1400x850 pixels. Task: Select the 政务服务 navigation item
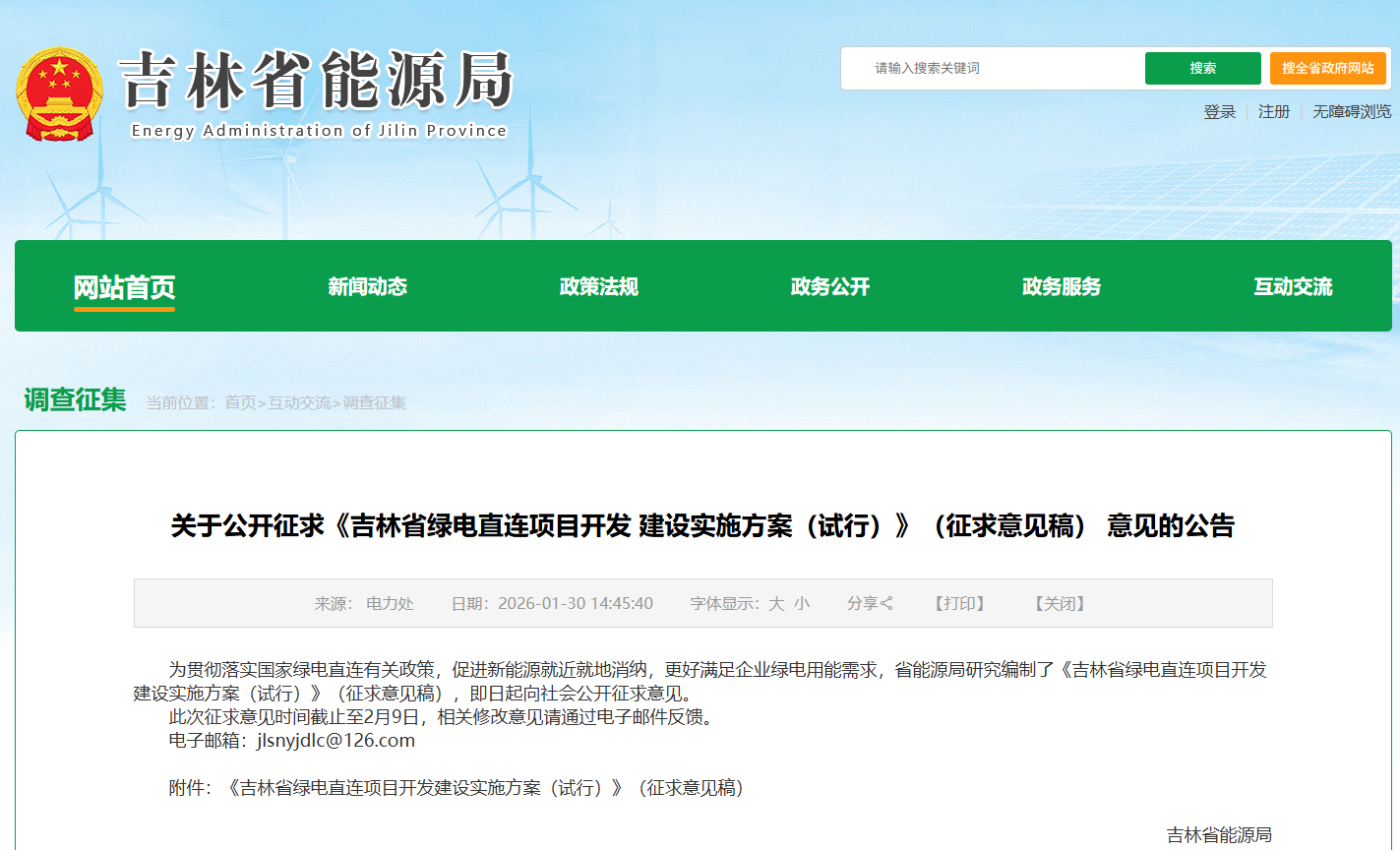point(1061,287)
